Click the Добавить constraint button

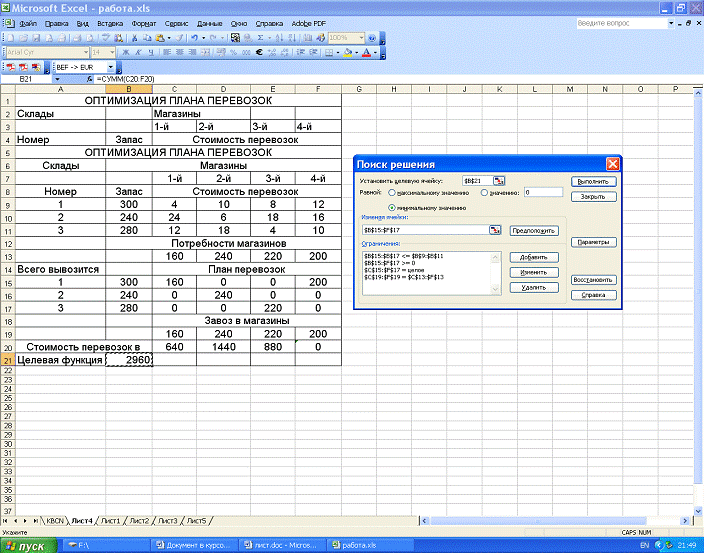click(x=533, y=257)
